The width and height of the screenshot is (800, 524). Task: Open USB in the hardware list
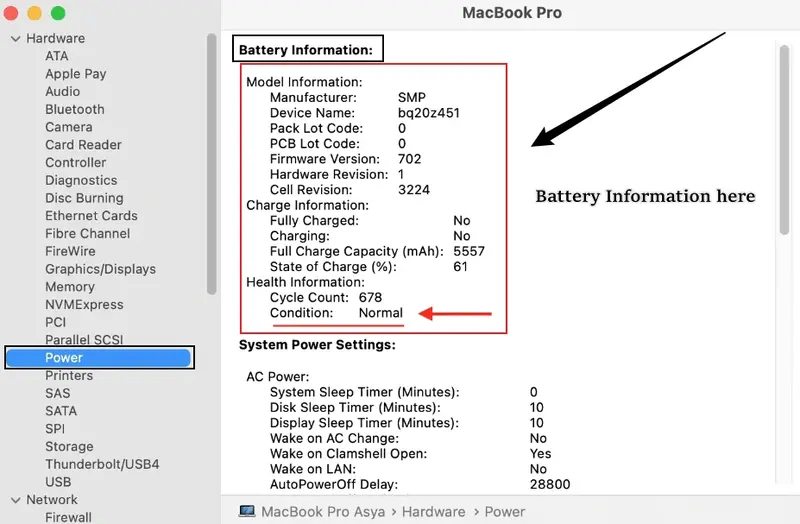coord(58,482)
